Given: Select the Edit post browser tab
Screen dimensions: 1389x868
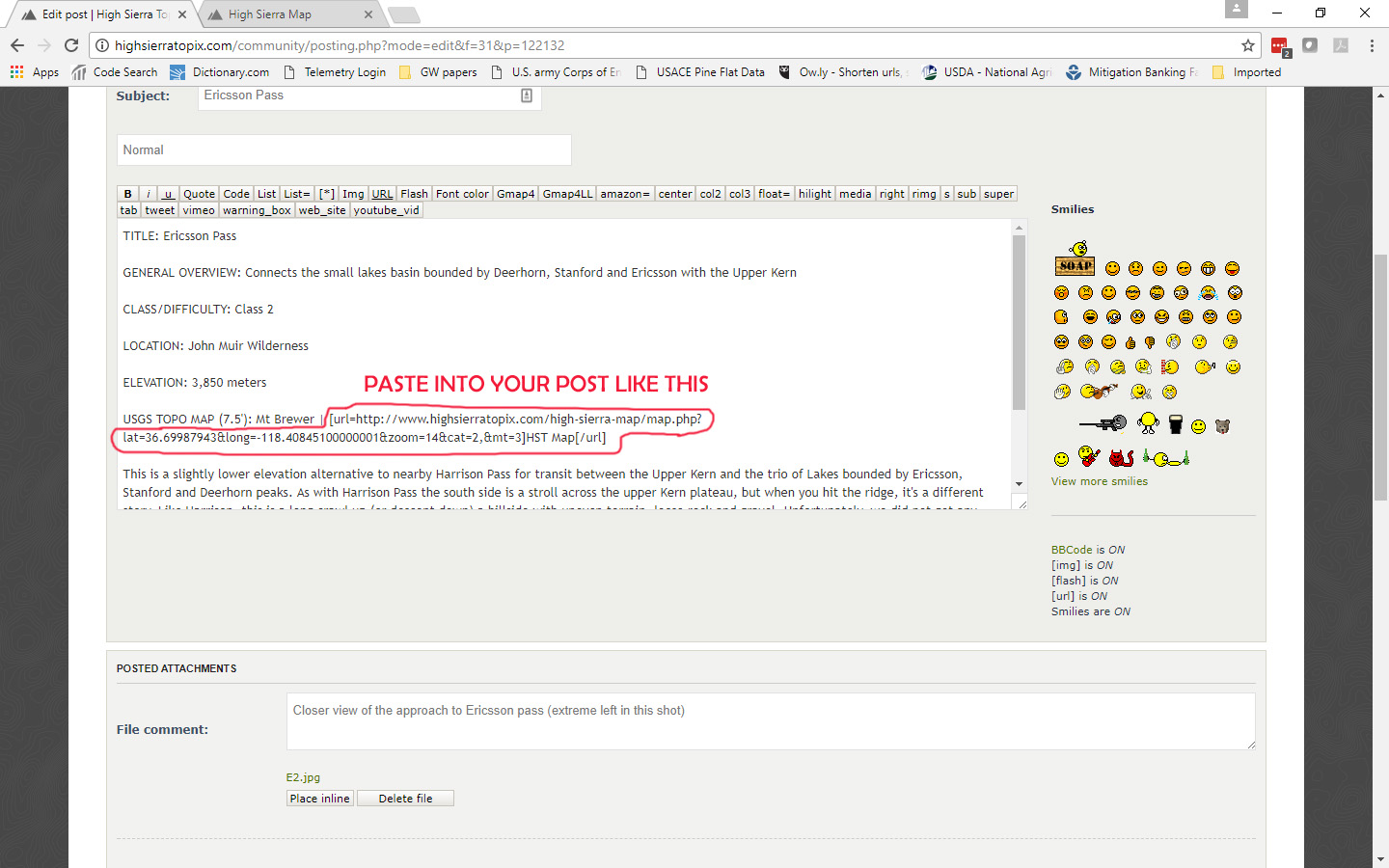Looking at the screenshot, I should [101, 14].
